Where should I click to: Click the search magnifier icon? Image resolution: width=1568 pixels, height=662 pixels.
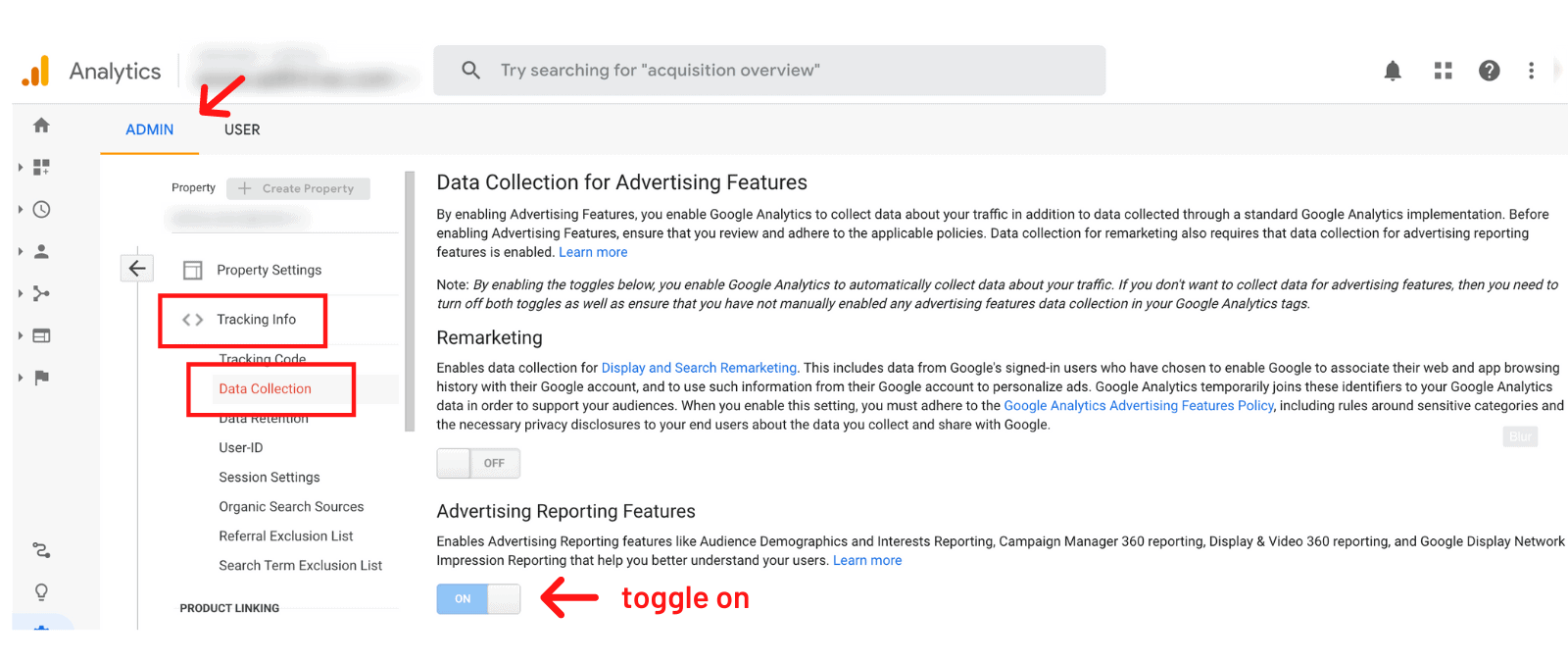pyautogui.click(x=470, y=71)
